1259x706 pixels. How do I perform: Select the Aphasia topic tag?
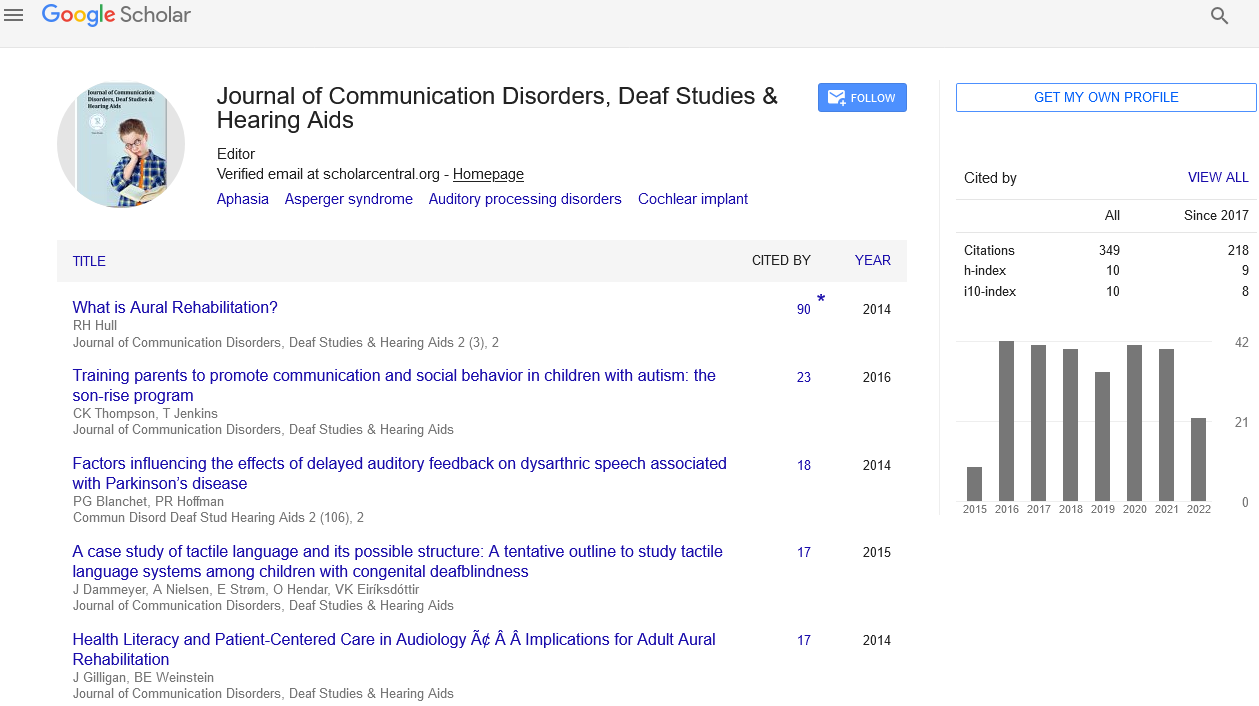(243, 199)
